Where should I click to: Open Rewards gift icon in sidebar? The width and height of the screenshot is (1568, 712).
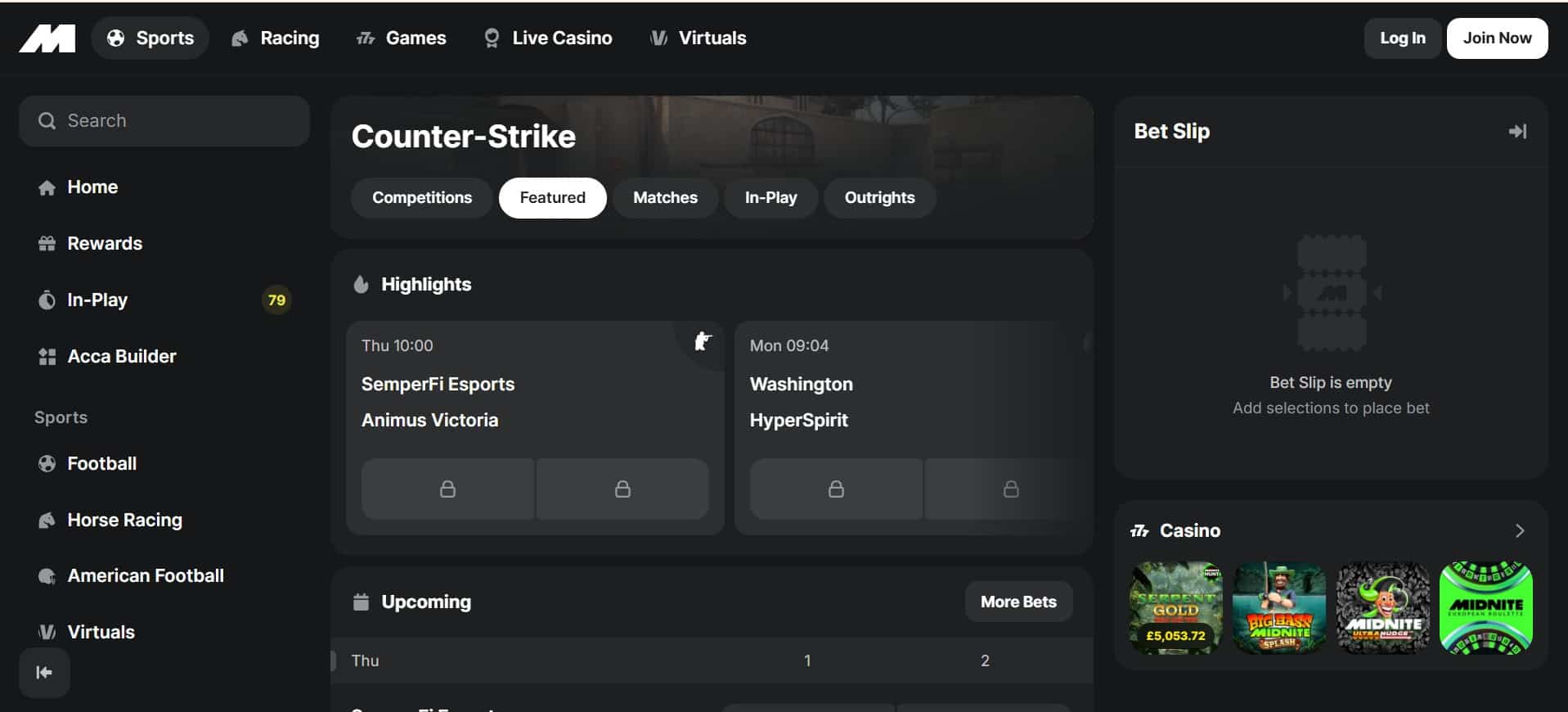[47, 244]
